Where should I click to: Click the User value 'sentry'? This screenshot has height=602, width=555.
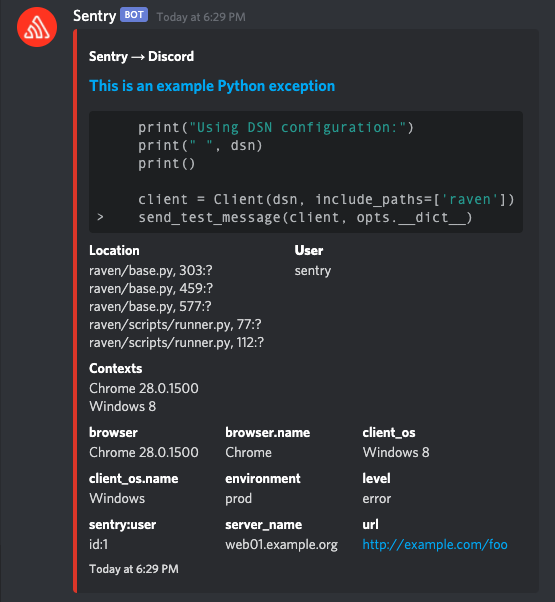point(312,271)
